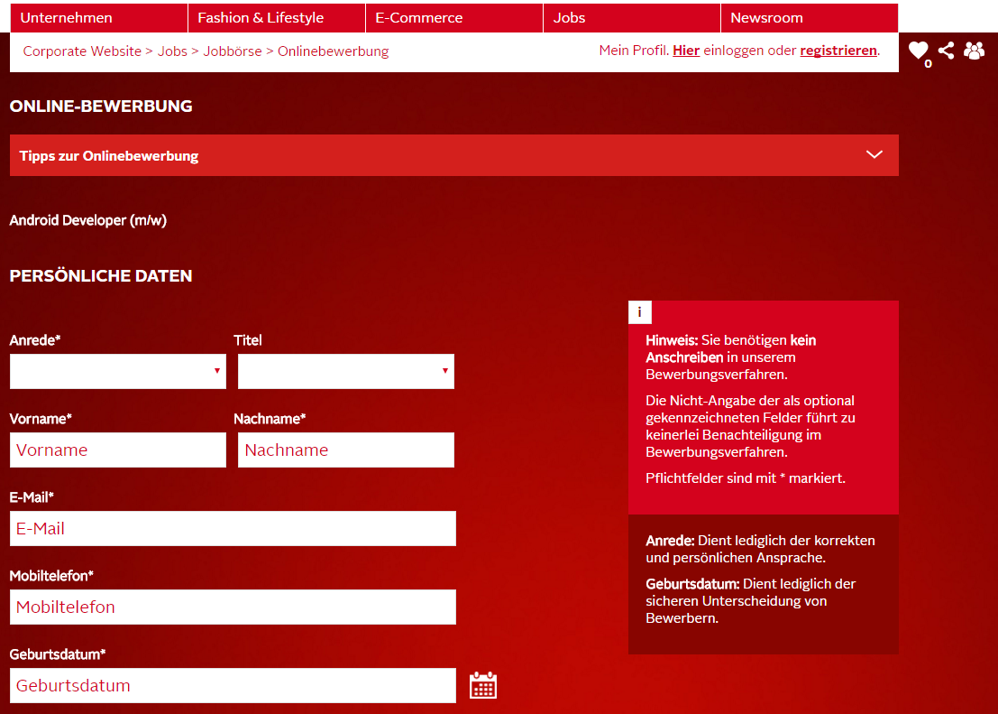Expand Tipps zur Onlinebewerbung chevron
Image resolution: width=998 pixels, height=714 pixels.
pos(874,155)
